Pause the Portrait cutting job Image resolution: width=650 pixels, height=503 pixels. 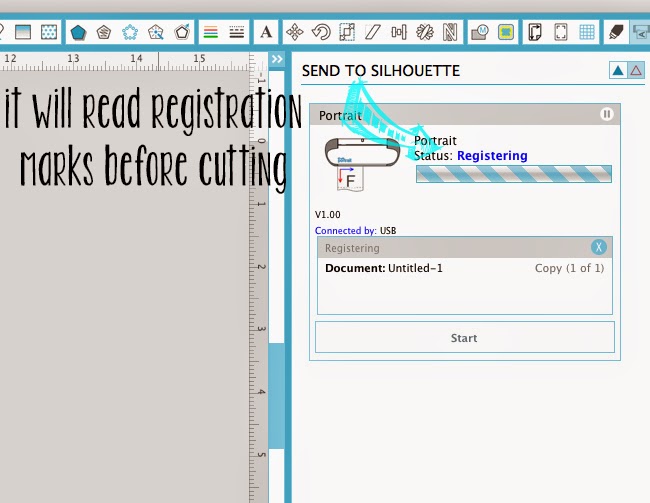606,114
